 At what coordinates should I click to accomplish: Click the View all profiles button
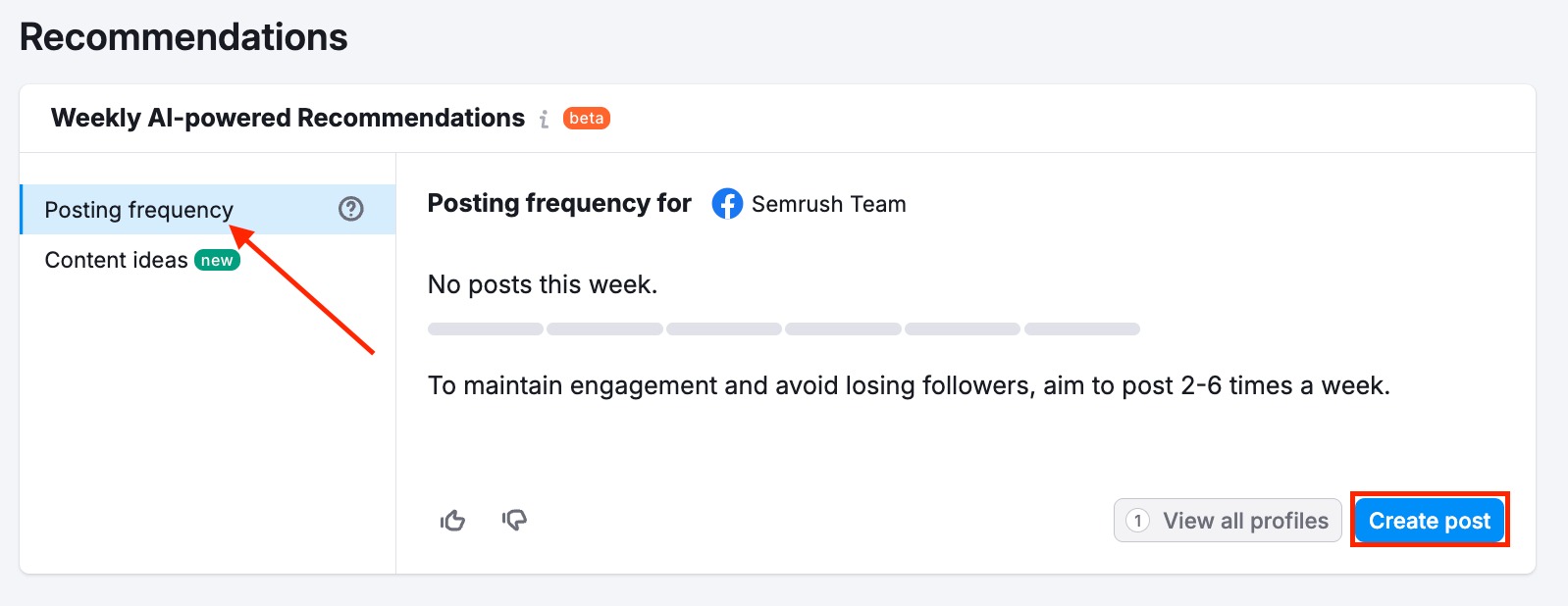[1227, 520]
